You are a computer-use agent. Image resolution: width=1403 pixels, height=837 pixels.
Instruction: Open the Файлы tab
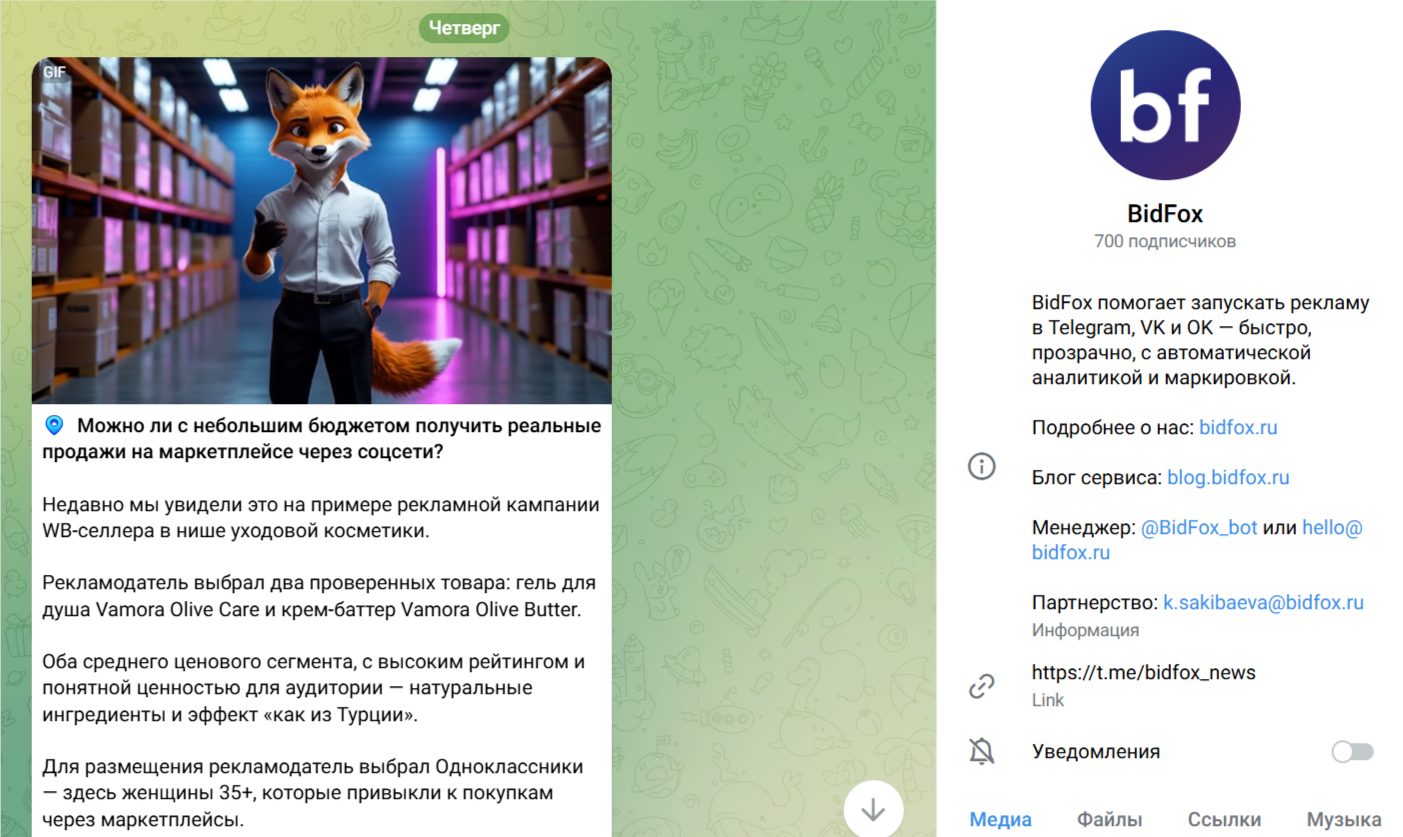click(1109, 819)
